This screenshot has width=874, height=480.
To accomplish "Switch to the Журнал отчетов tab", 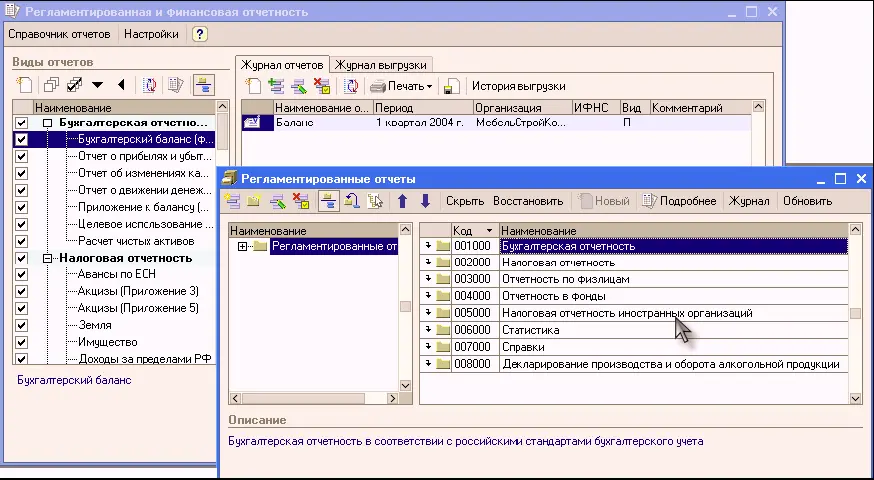I will tap(282, 65).
